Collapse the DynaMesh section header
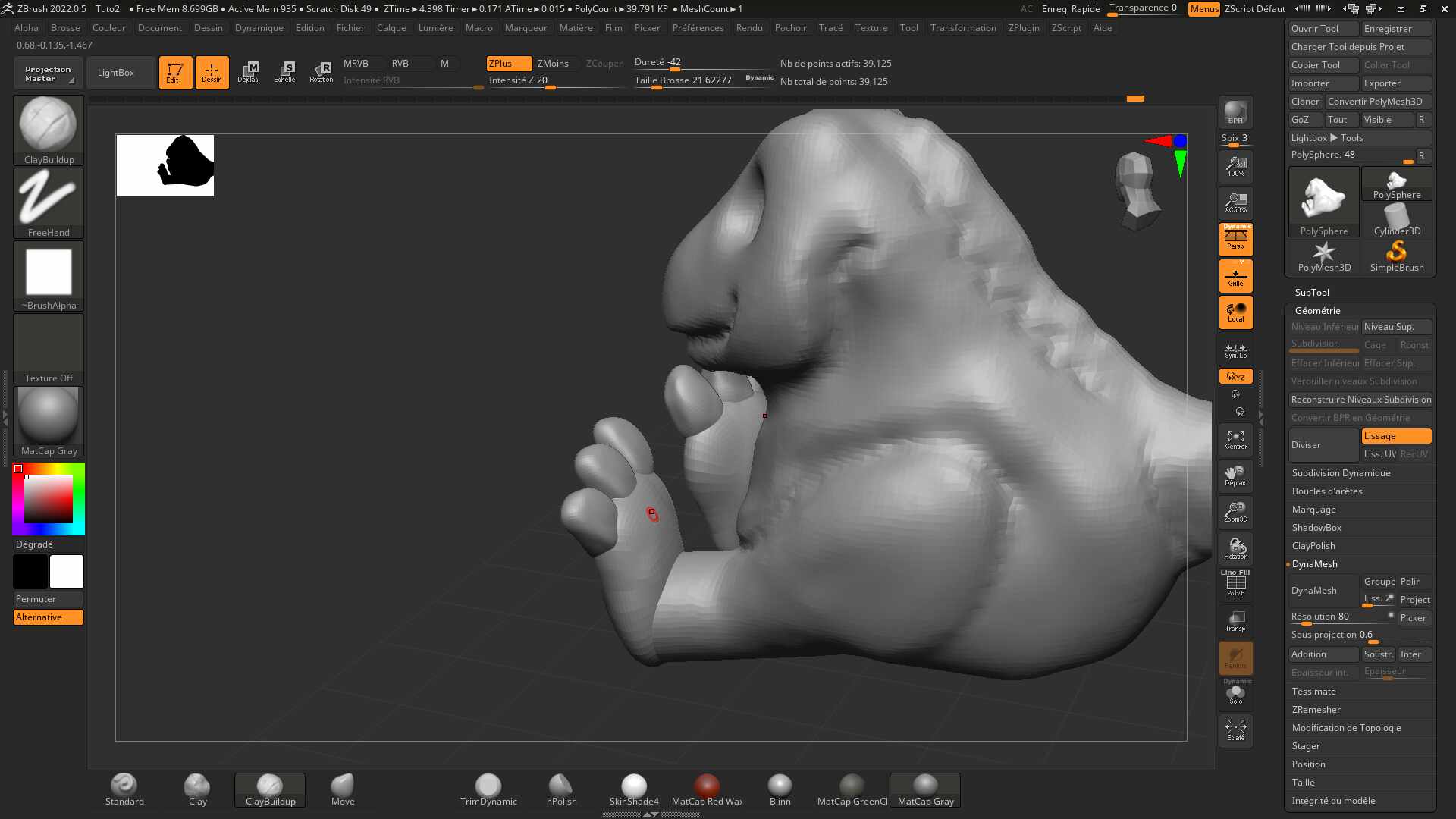 pyautogui.click(x=1314, y=564)
